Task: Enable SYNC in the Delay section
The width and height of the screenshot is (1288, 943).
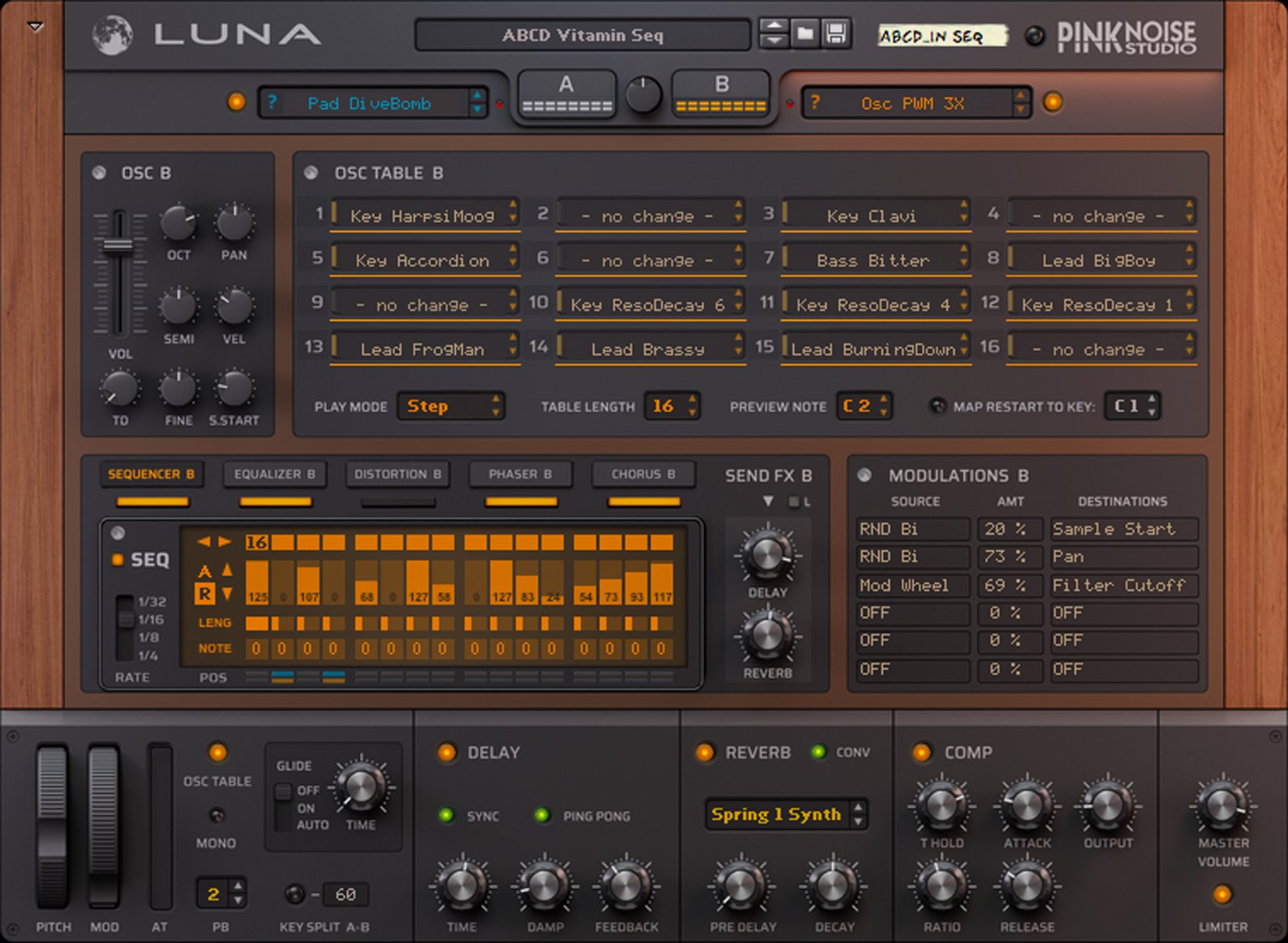Action: coord(446,817)
